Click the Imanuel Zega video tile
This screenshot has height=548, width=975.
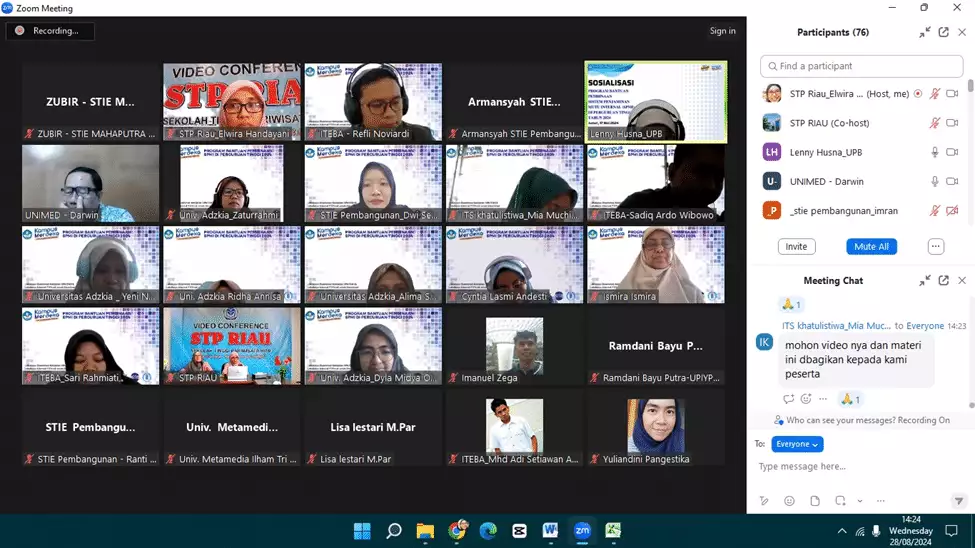[514, 346]
